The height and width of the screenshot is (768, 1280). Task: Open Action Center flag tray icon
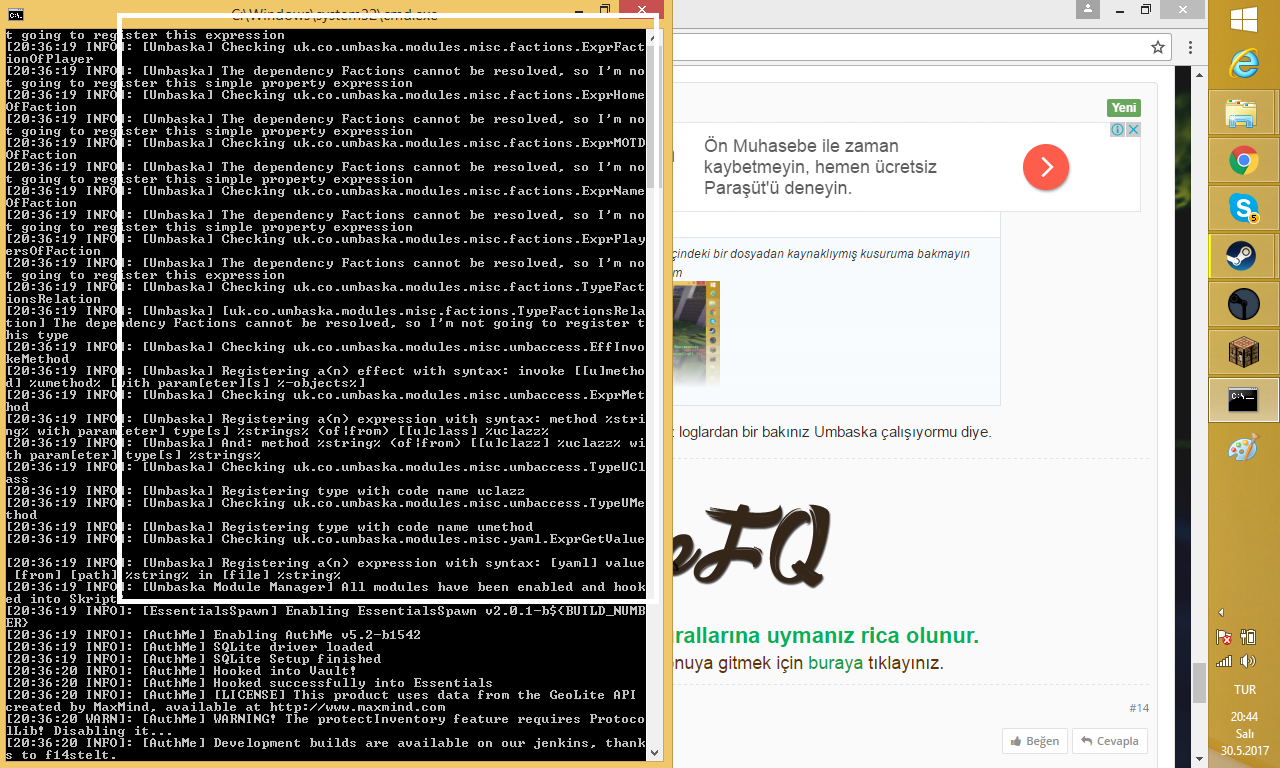pos(1224,636)
